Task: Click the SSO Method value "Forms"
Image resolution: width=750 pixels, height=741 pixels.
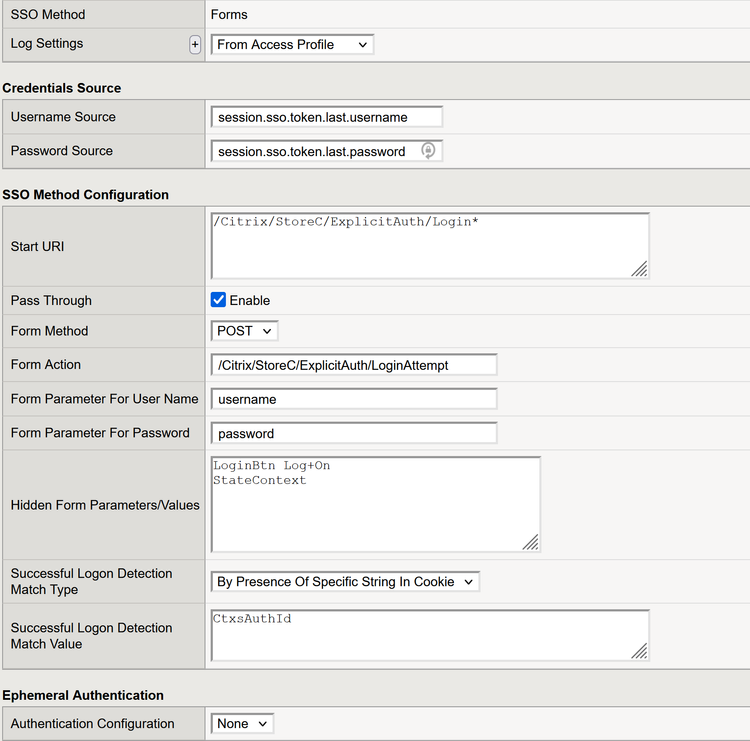Action: [x=229, y=15]
